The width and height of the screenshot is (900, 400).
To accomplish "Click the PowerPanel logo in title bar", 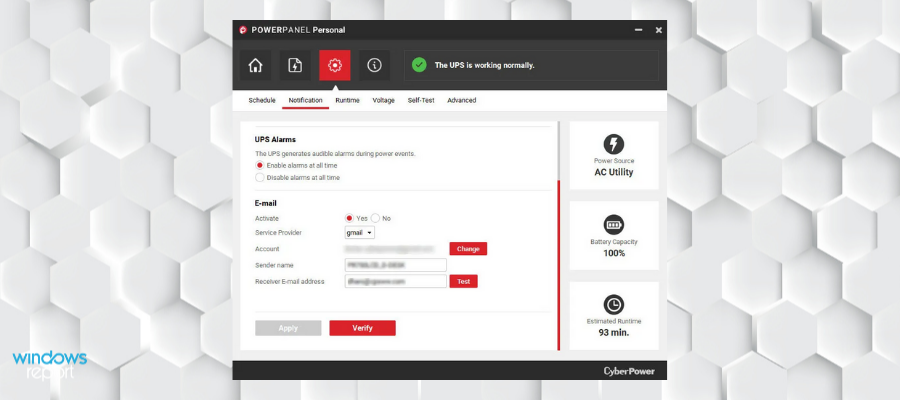I will pos(243,30).
